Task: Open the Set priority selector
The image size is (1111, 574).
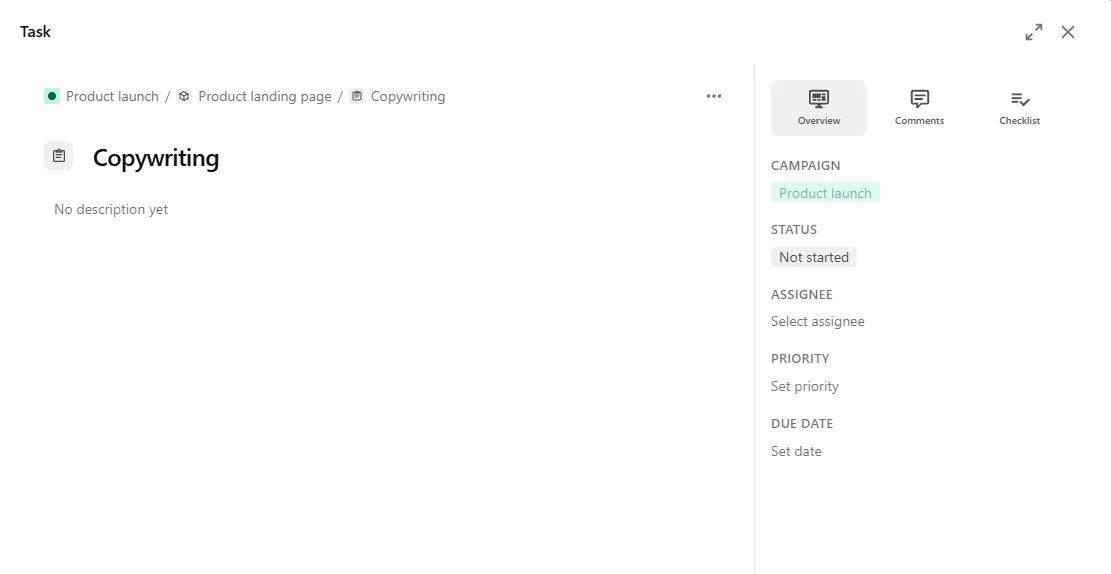Action: pyautogui.click(x=805, y=386)
